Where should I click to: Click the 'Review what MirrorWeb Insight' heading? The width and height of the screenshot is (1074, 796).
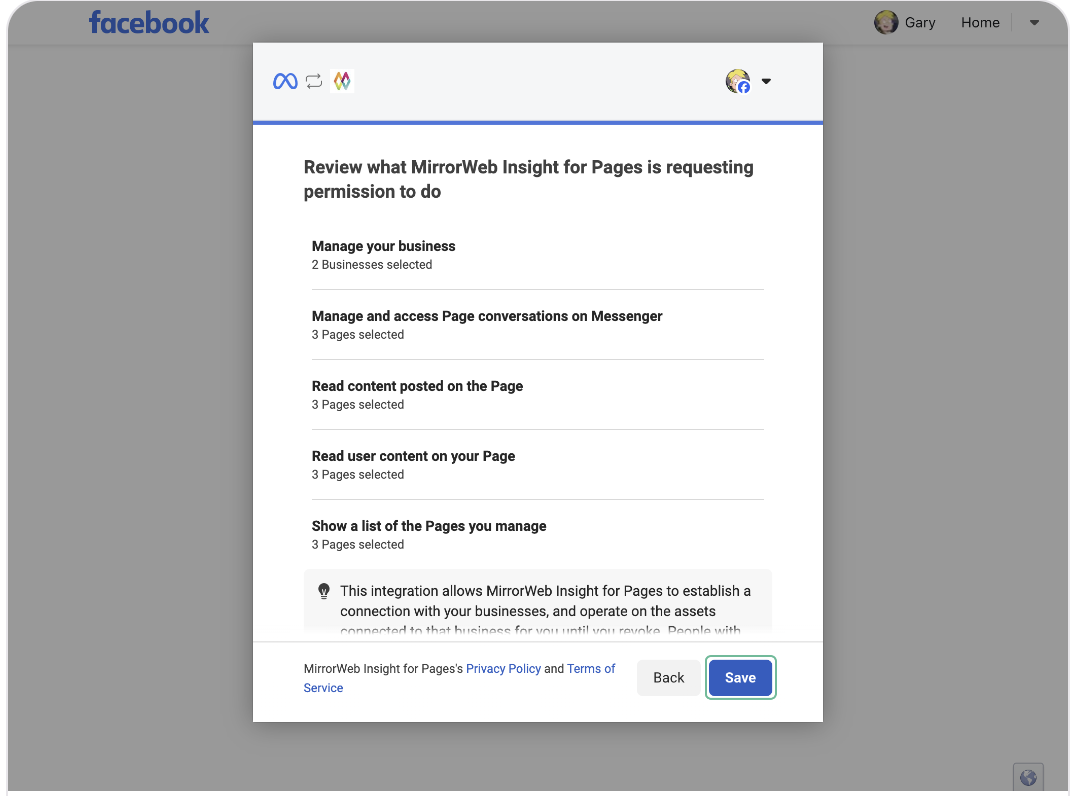[528, 179]
